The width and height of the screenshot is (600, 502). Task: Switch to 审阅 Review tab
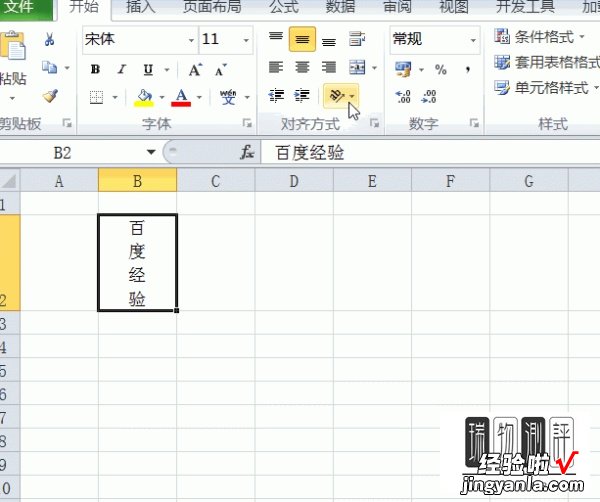[x=397, y=7]
